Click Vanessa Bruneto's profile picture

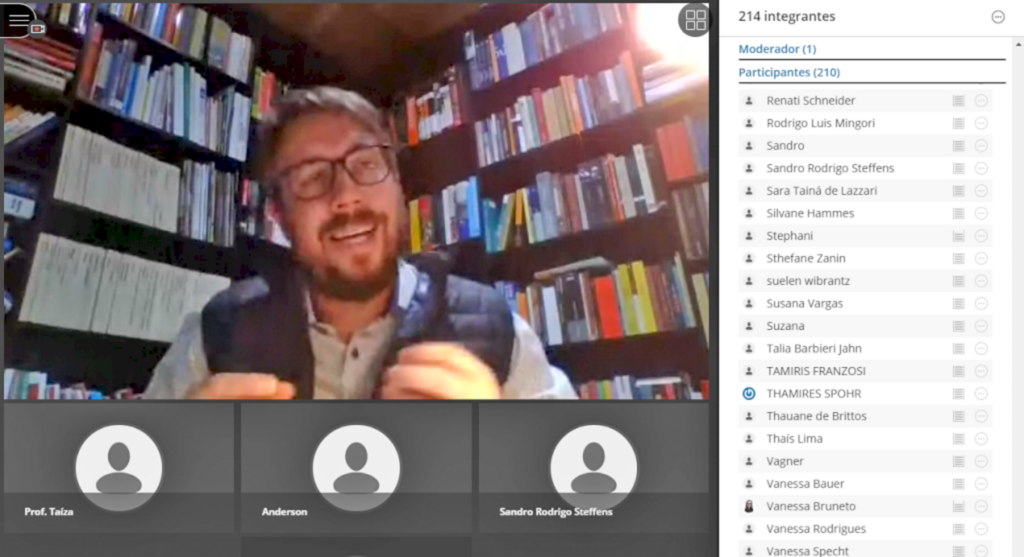click(748, 507)
